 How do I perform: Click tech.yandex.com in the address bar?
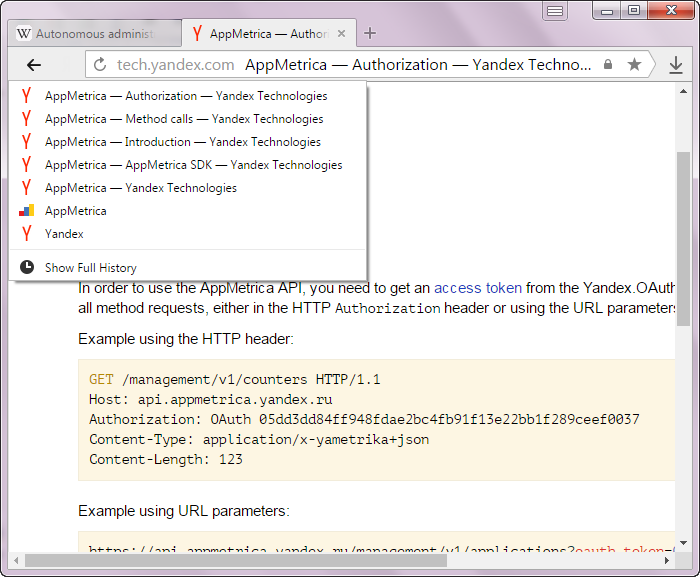(x=175, y=65)
